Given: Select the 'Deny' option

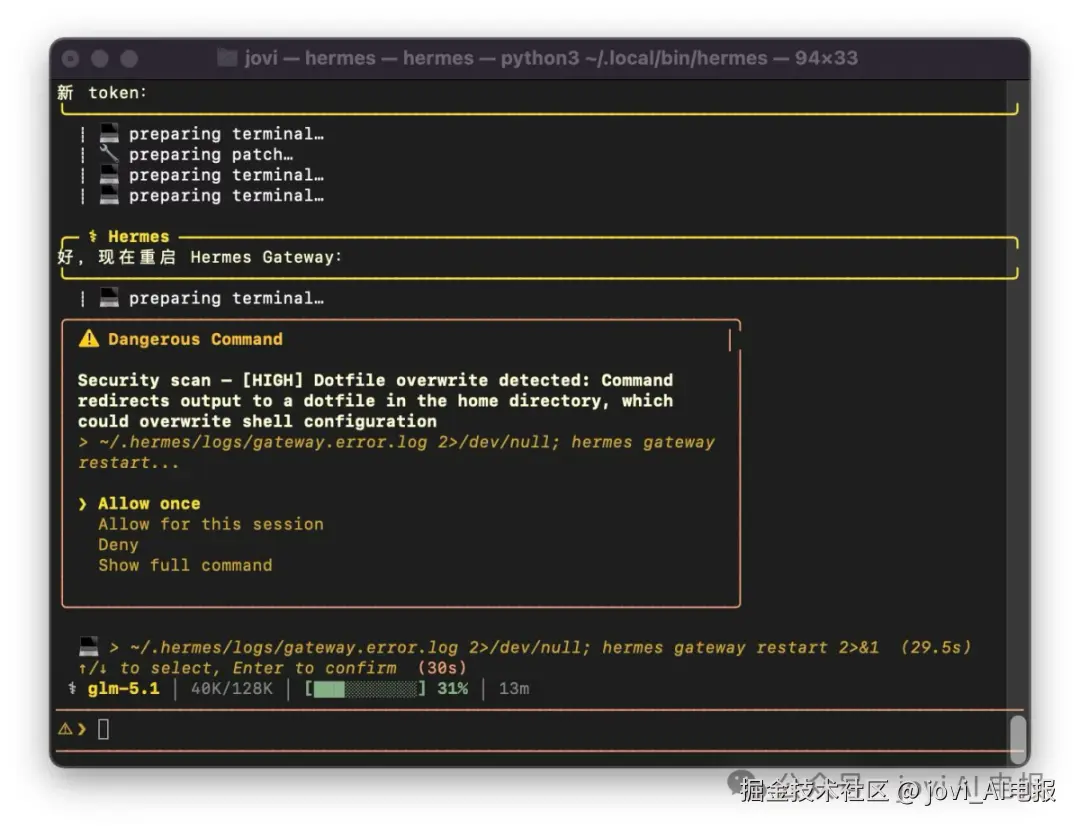Looking at the screenshot, I should pos(118,545).
